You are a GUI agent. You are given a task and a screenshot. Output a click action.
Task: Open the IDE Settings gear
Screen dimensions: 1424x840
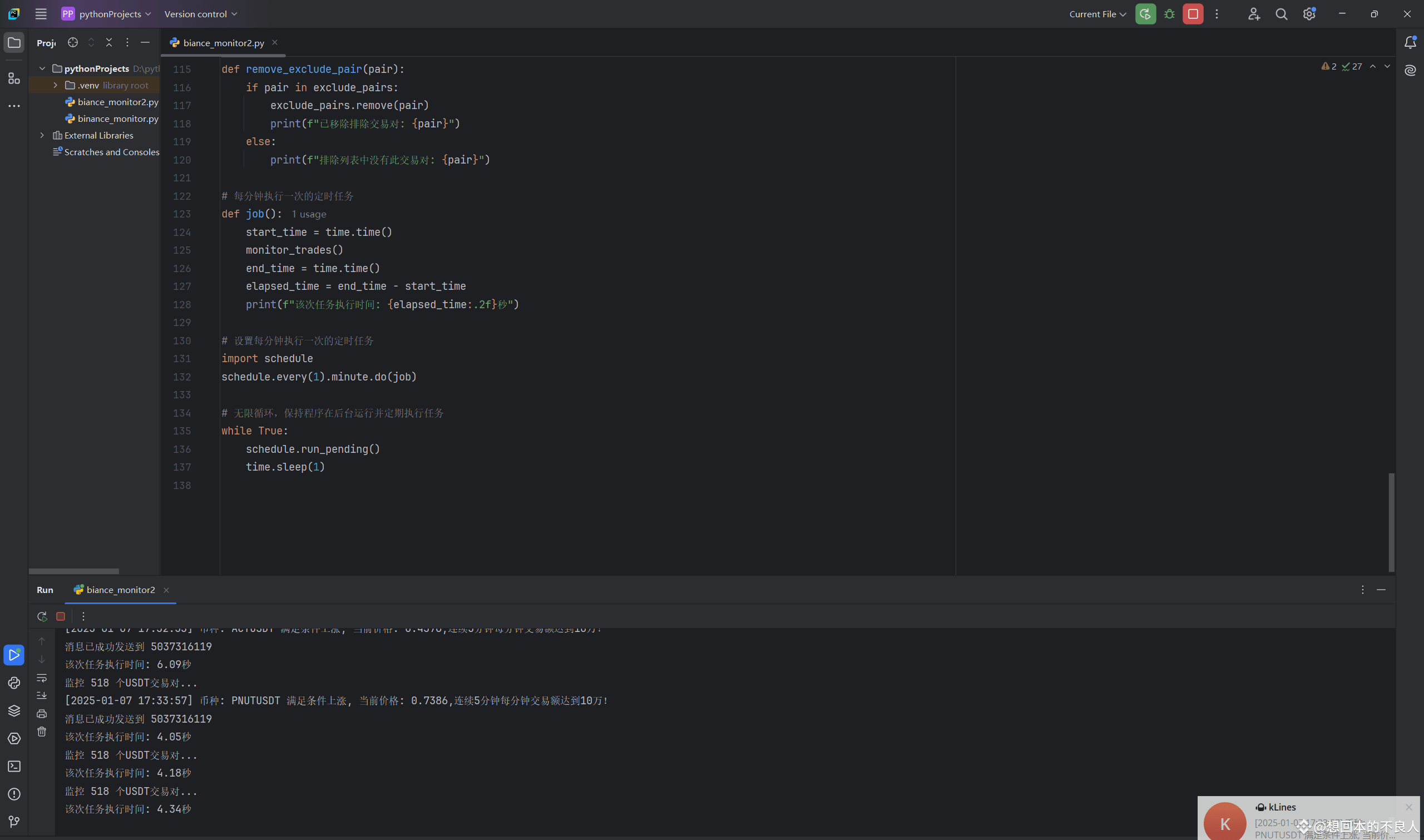(1308, 13)
